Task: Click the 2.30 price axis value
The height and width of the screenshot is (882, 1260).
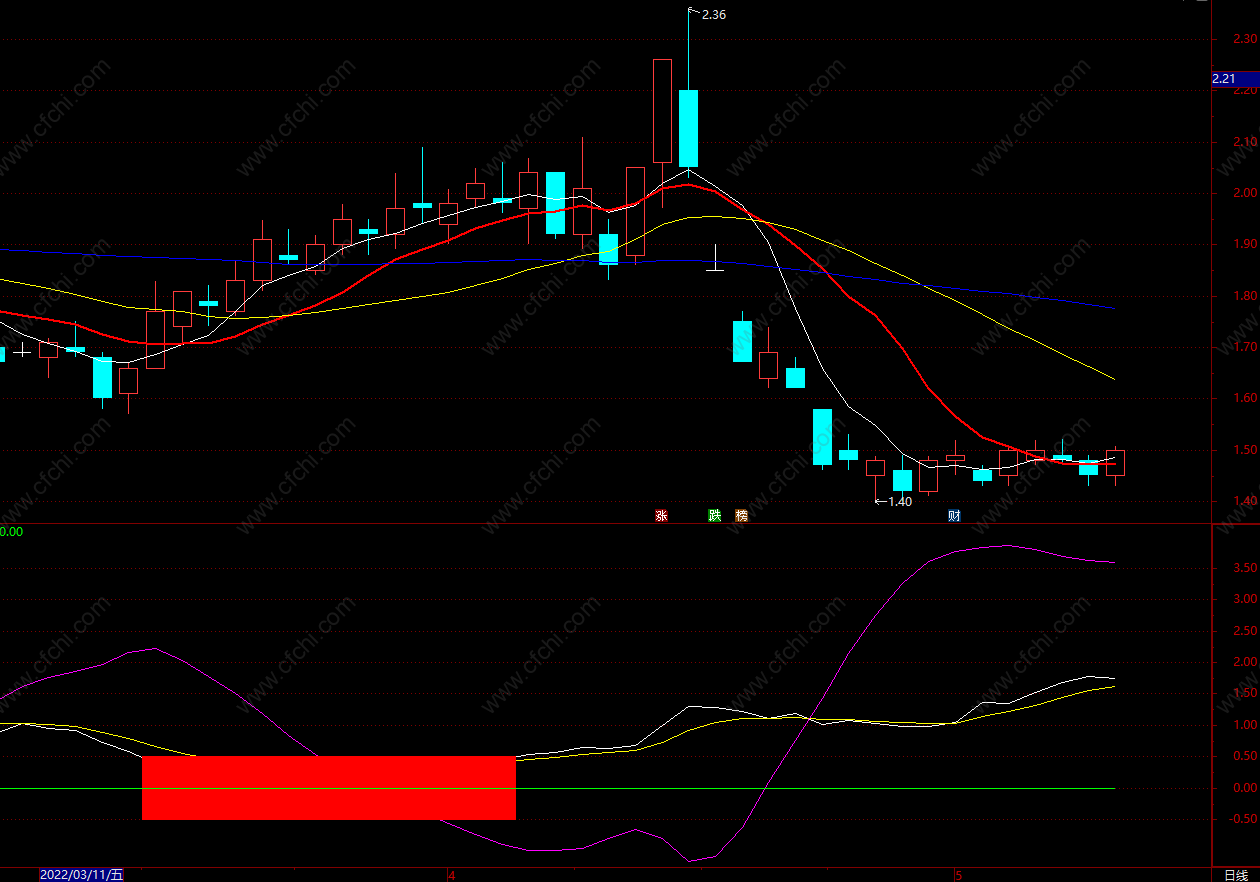Action: [x=1245, y=39]
